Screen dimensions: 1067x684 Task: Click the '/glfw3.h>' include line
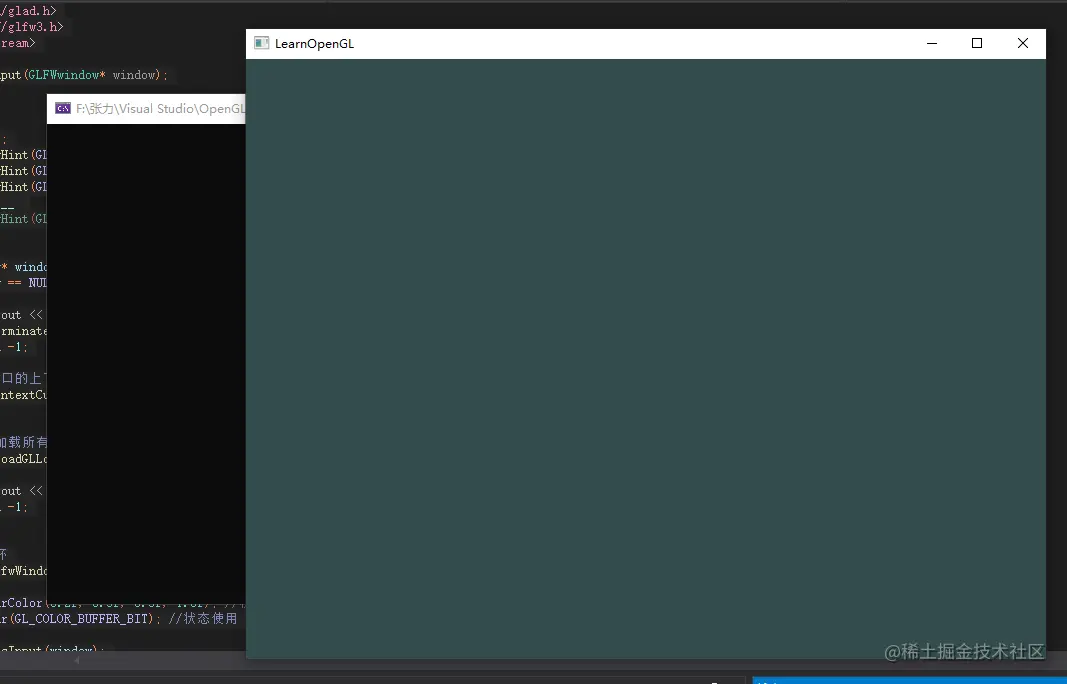[32, 27]
